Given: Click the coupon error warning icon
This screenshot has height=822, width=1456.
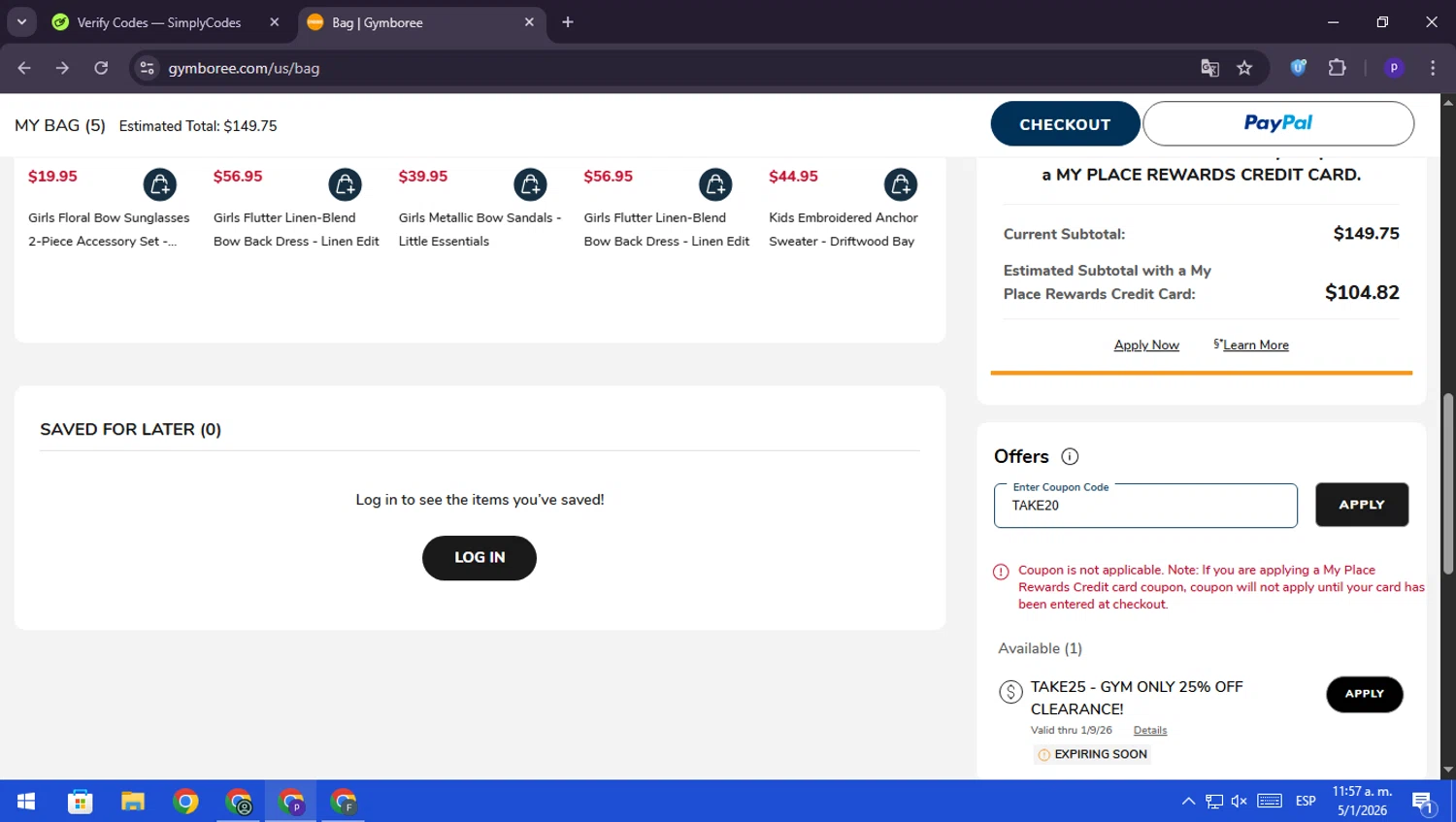Looking at the screenshot, I should point(1001,572).
